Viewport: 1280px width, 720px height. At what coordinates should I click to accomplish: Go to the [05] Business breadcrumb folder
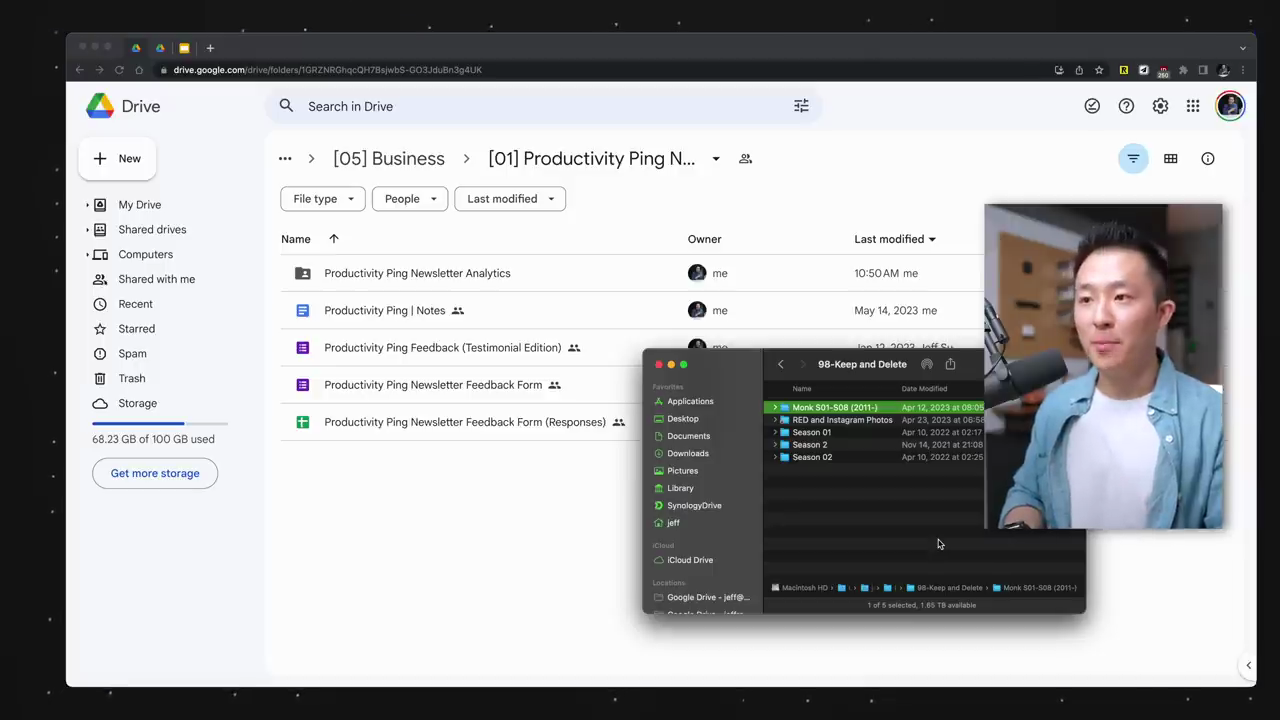(389, 159)
